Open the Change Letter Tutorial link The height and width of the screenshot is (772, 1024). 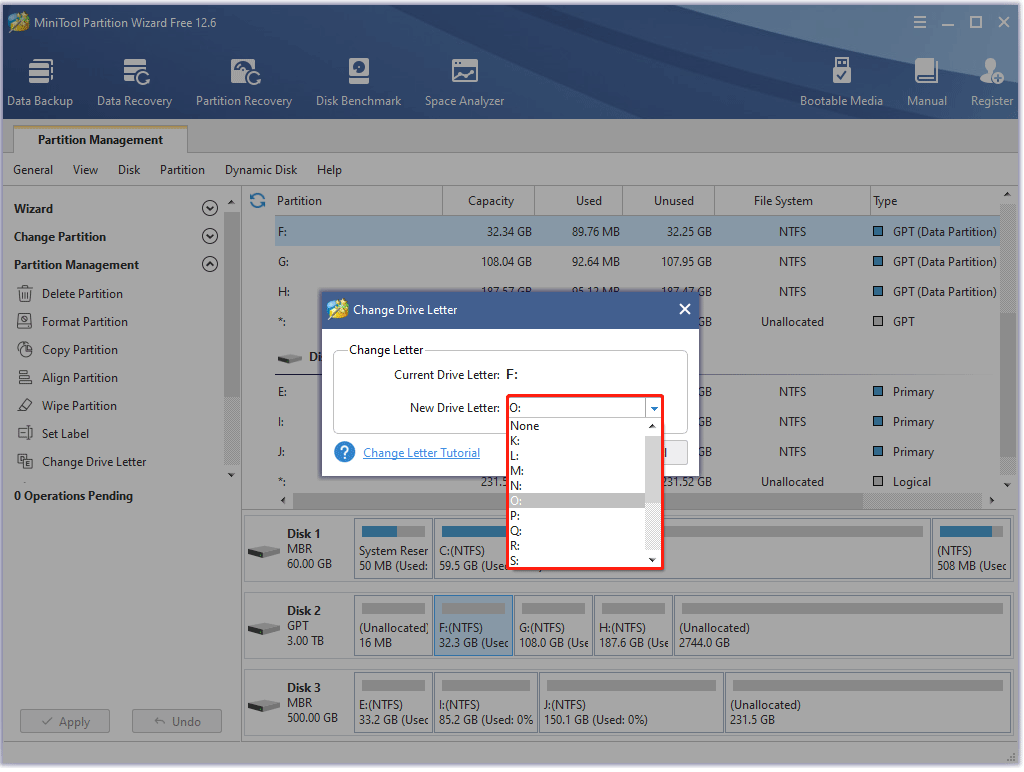coord(421,452)
